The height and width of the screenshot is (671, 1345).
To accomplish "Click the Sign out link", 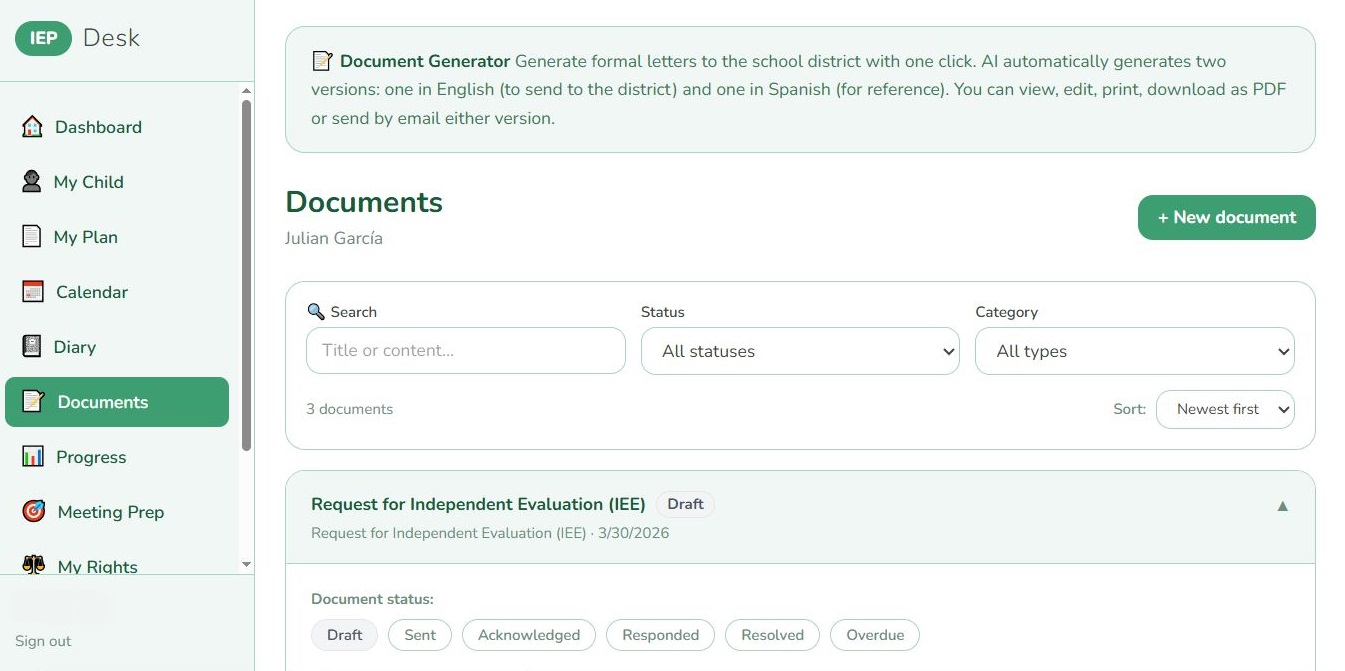I will (42, 641).
